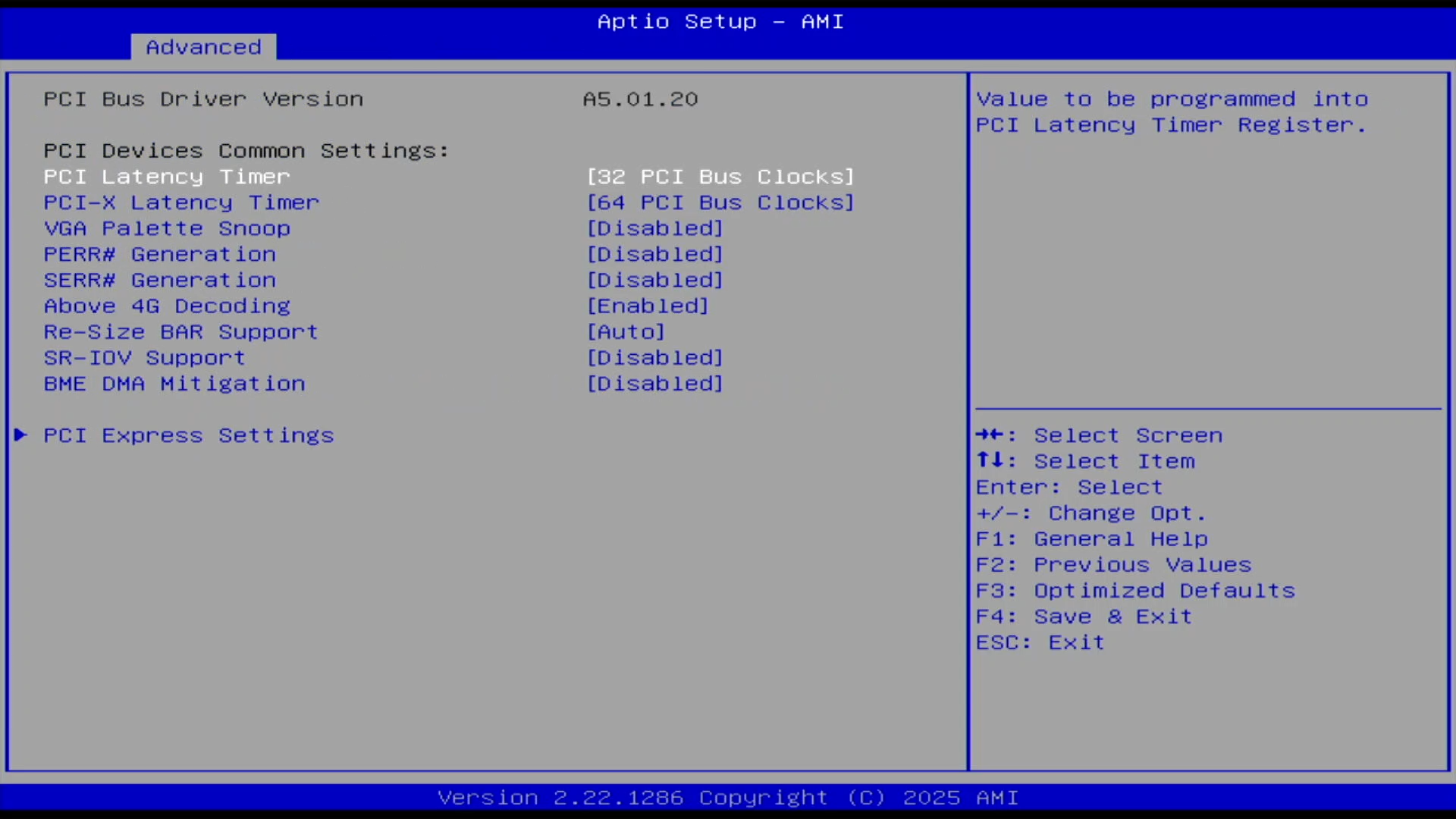The height and width of the screenshot is (819, 1456).
Task: Open the PCI Latency Timer value dropdown
Action: tap(720, 177)
